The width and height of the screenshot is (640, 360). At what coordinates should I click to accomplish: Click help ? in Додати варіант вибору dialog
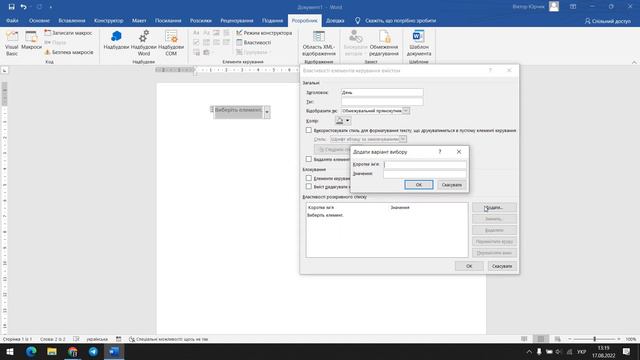pyautogui.click(x=440, y=151)
